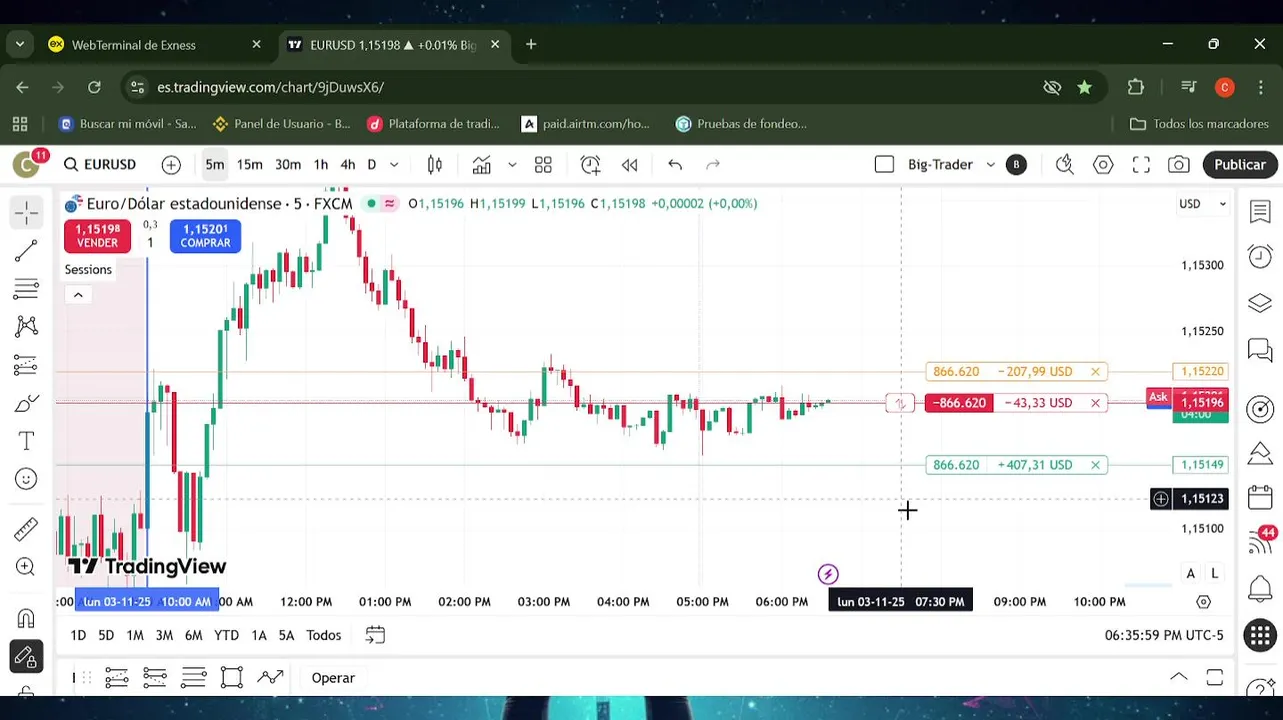Open the alerts clock icon

click(1260, 257)
